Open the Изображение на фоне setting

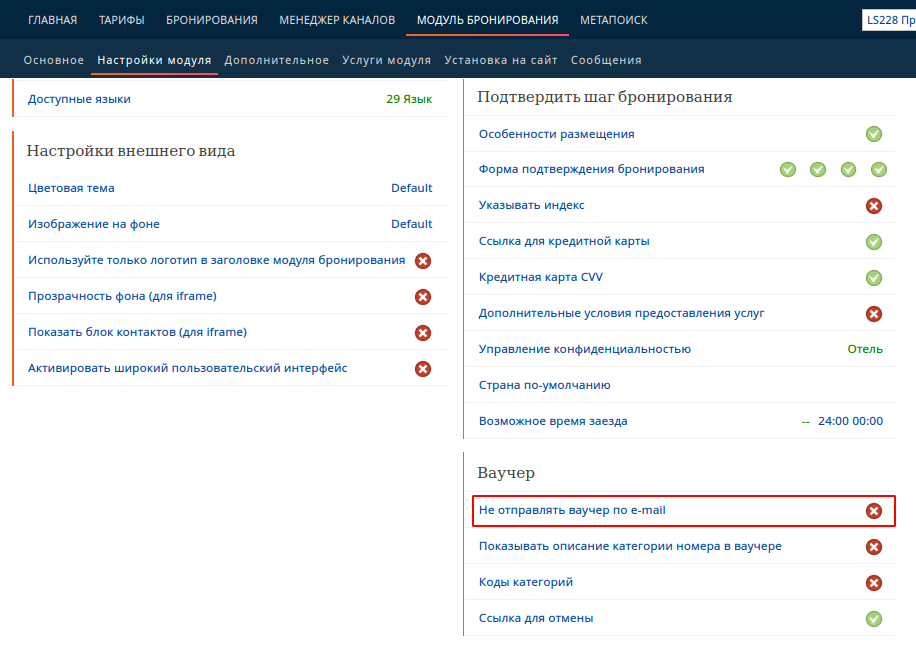[93, 224]
